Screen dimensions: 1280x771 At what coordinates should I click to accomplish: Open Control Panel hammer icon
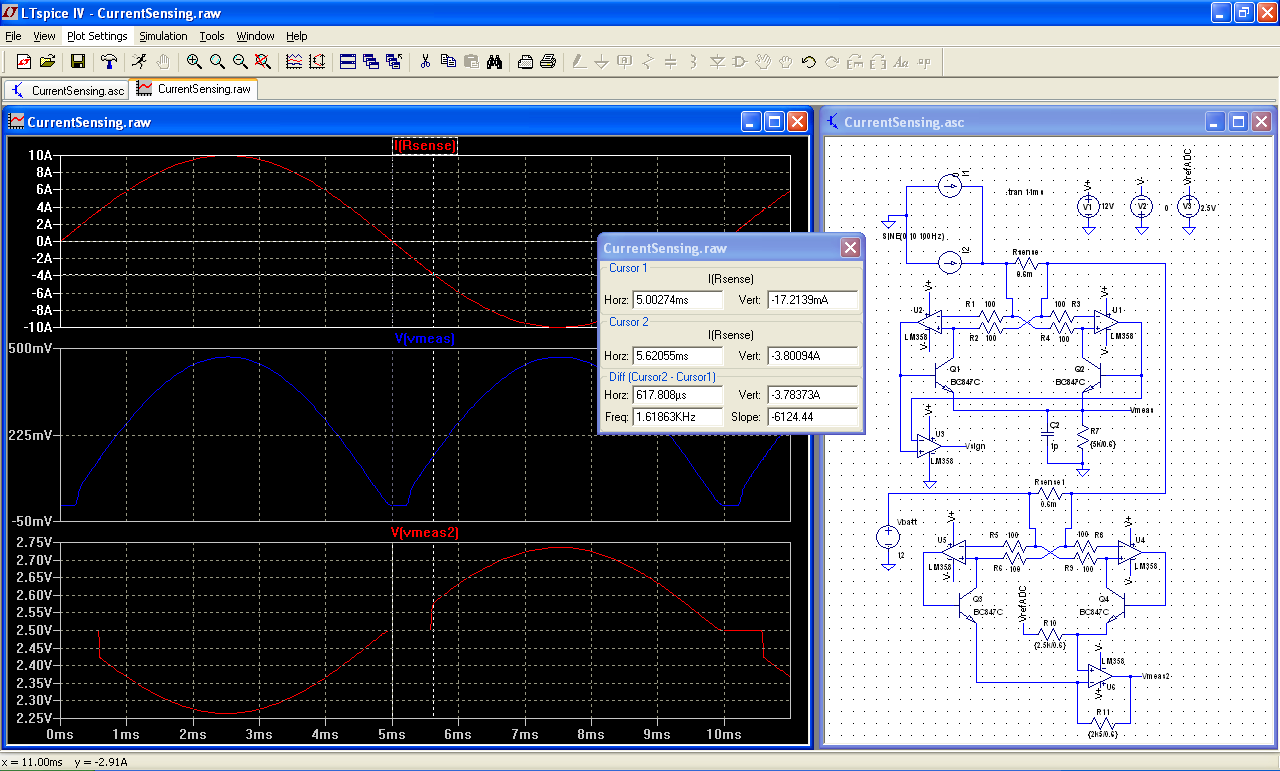(109, 62)
